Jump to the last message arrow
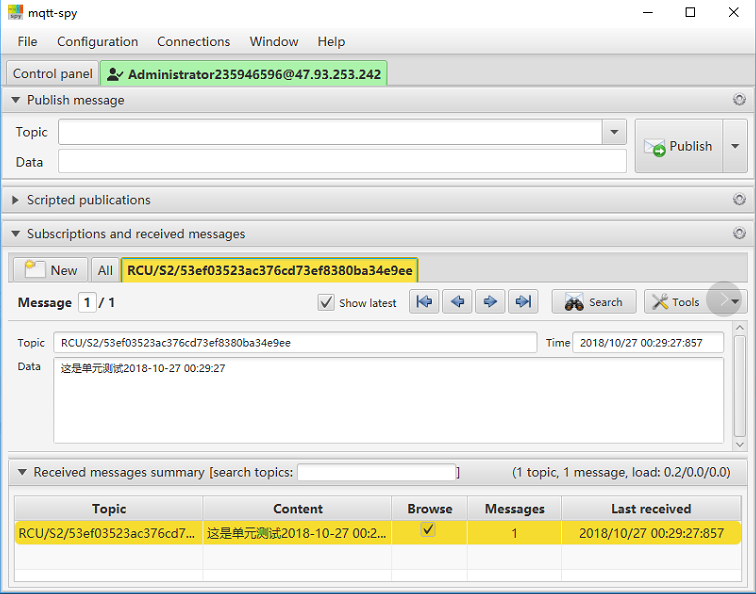This screenshot has width=756, height=594. coord(521,302)
